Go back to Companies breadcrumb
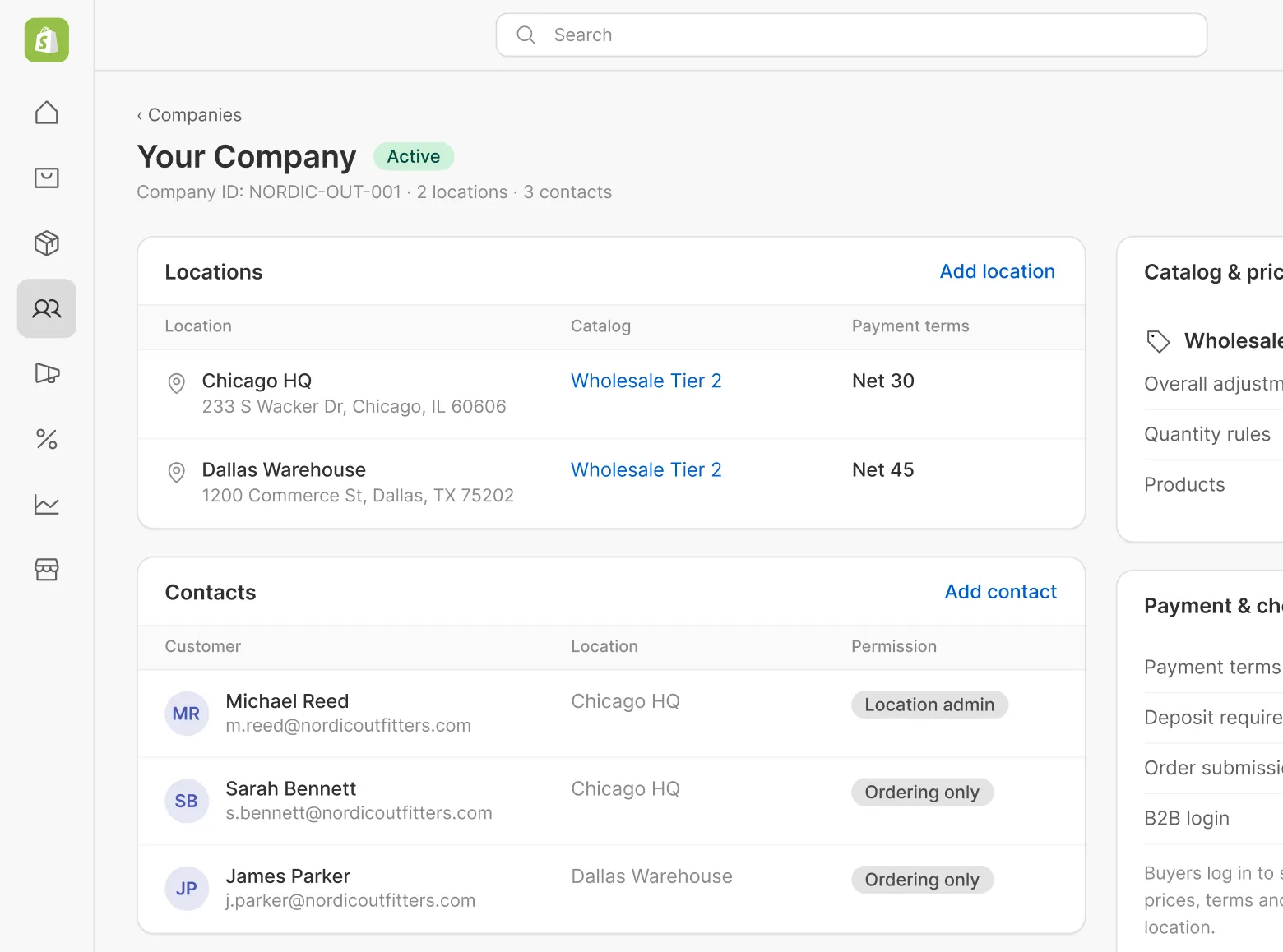 click(189, 115)
